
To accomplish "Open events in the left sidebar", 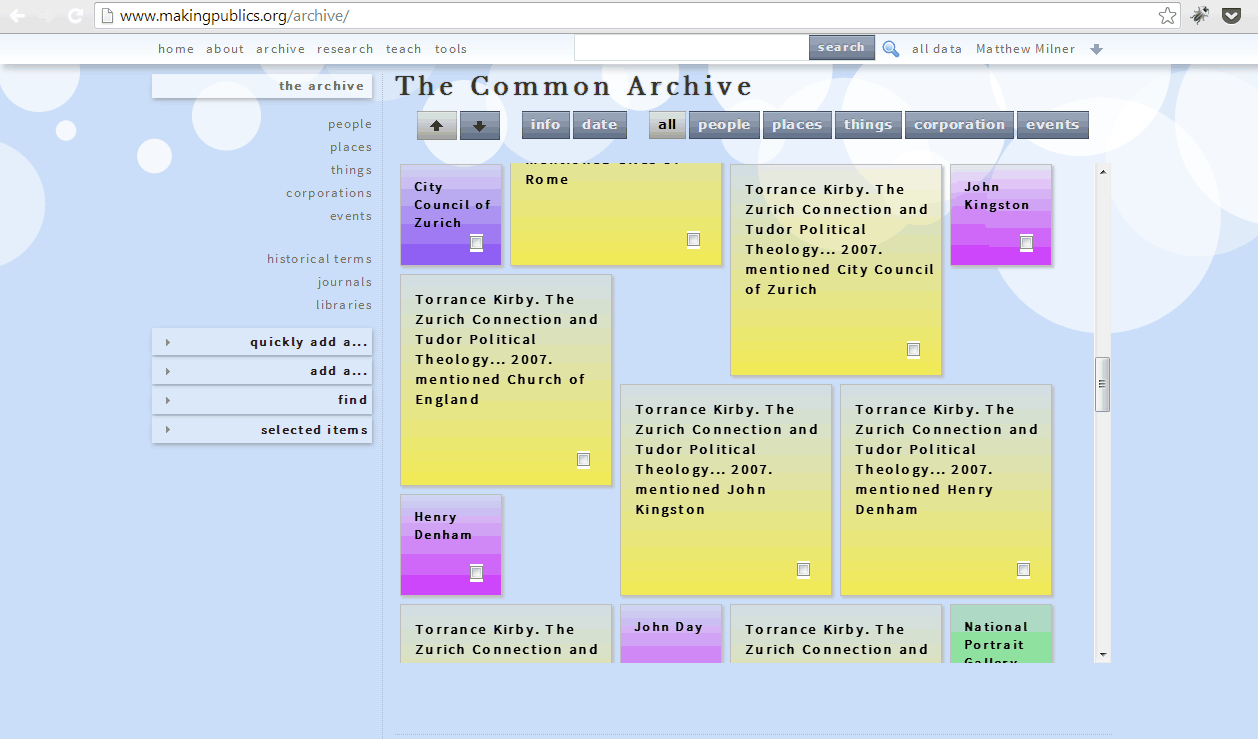I will click(351, 216).
